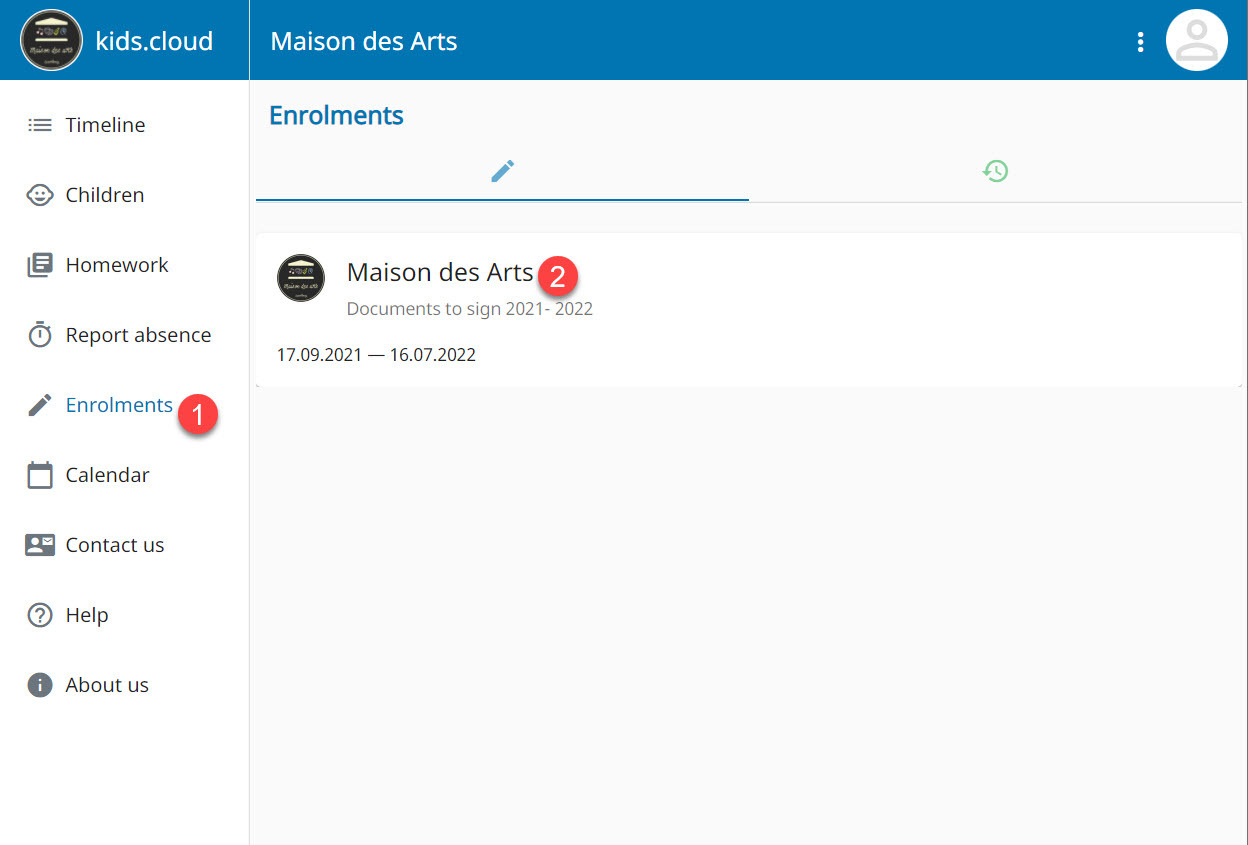Click the About us info icon

pos(39,685)
